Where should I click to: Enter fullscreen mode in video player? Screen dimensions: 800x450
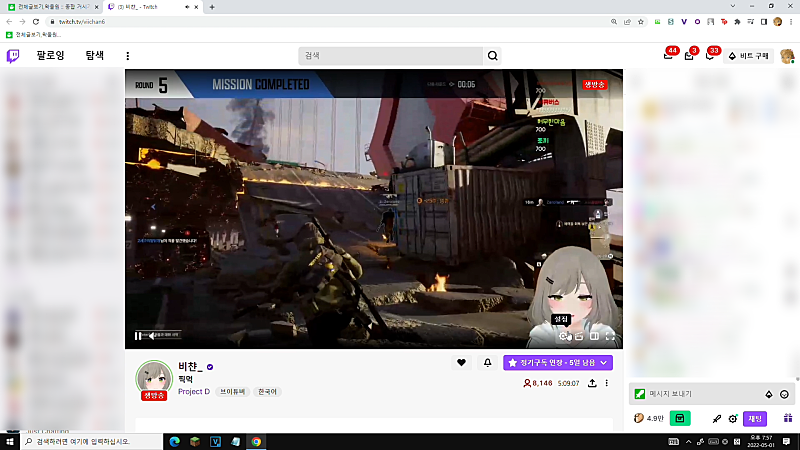(x=610, y=336)
